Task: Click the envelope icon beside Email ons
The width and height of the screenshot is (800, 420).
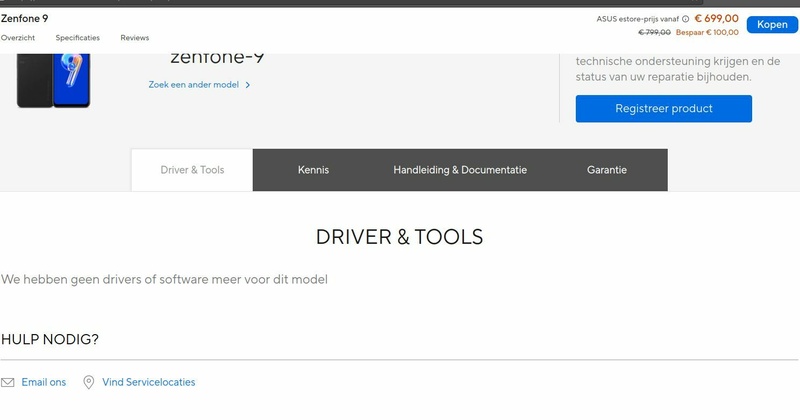Action: [x=8, y=382]
